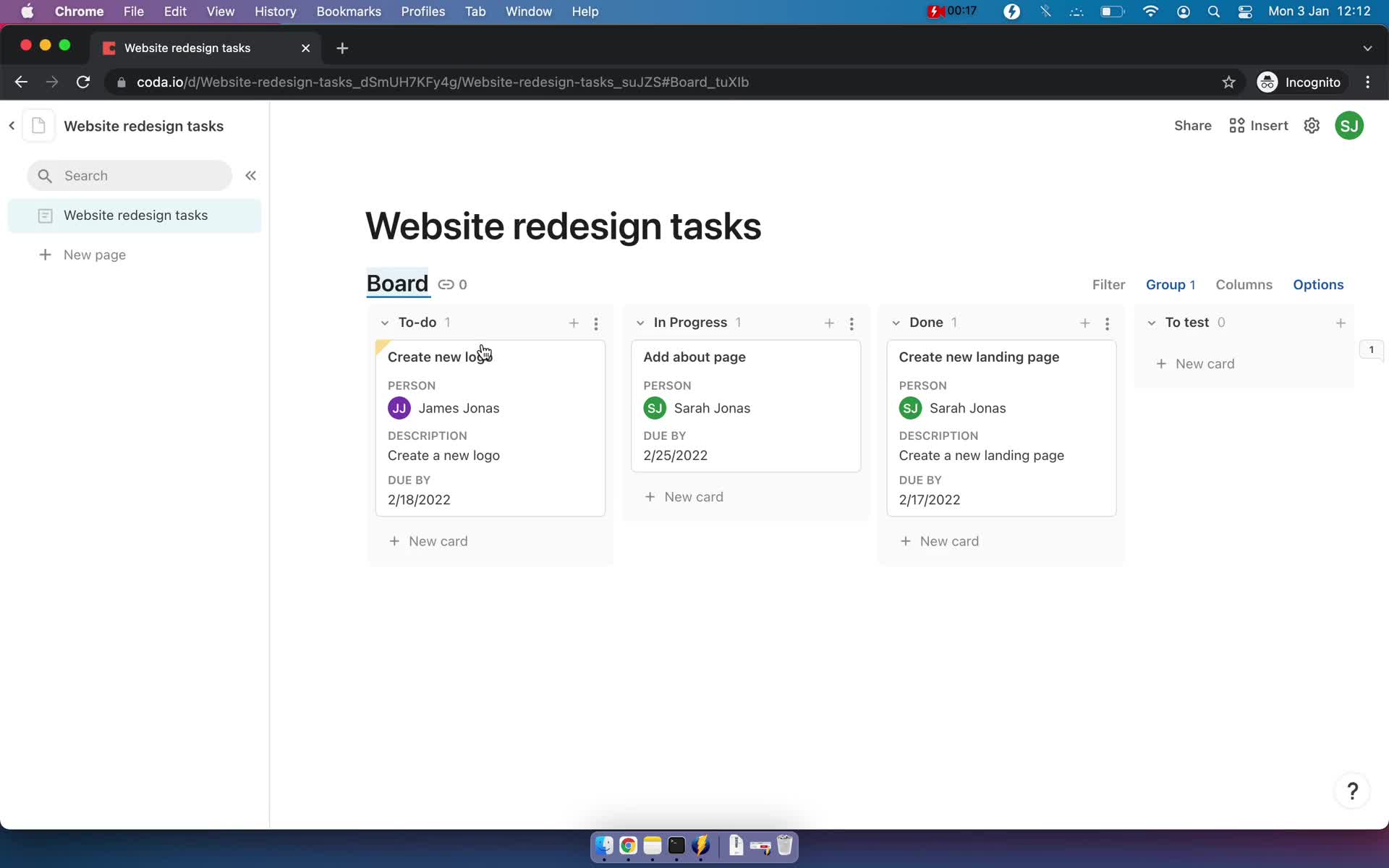This screenshot has height=868, width=1389.
Task: Collapse the To-do column chevron
Action: pyautogui.click(x=385, y=323)
